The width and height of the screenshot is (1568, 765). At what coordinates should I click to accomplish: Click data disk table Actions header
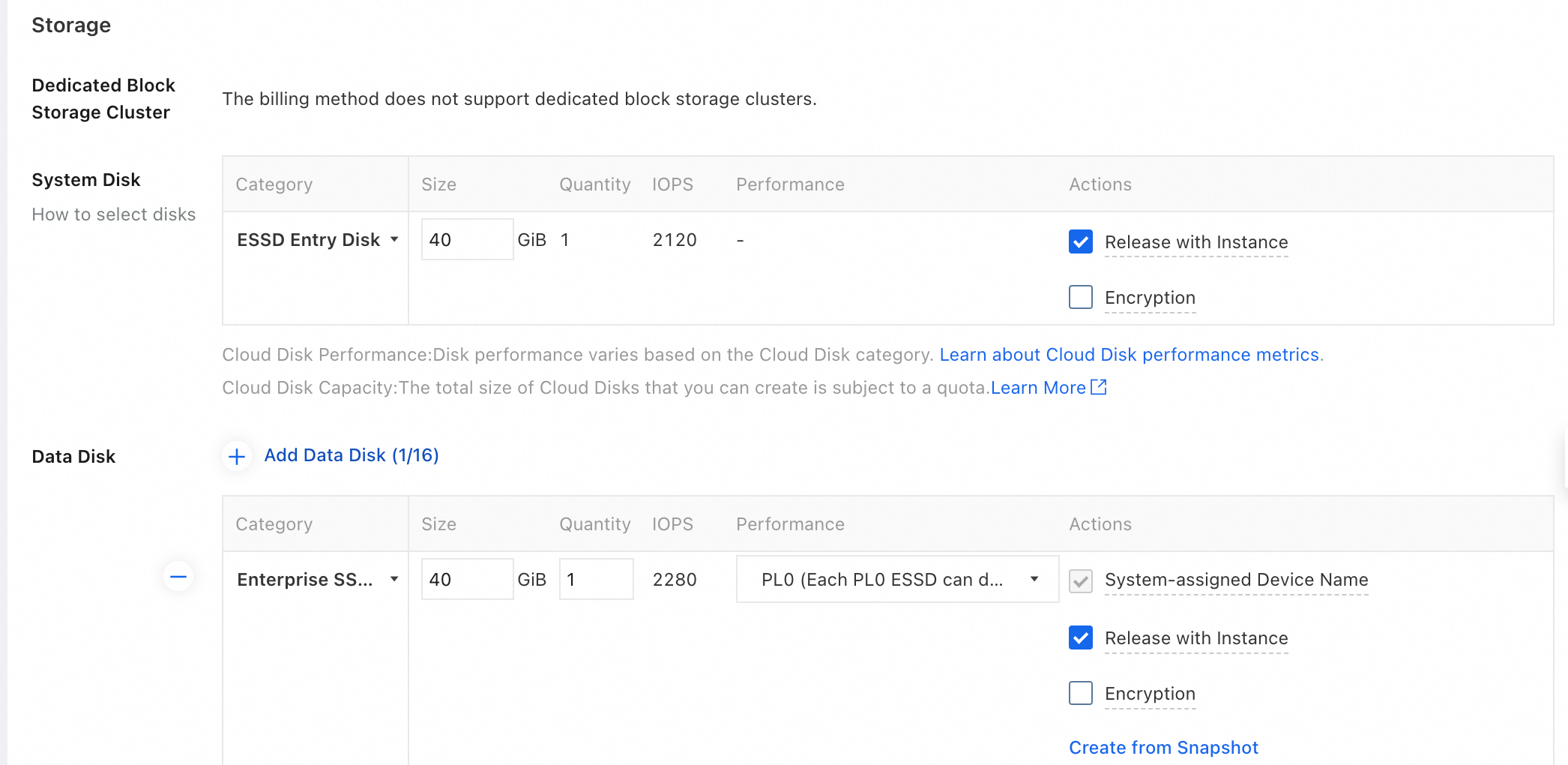pyautogui.click(x=1100, y=524)
